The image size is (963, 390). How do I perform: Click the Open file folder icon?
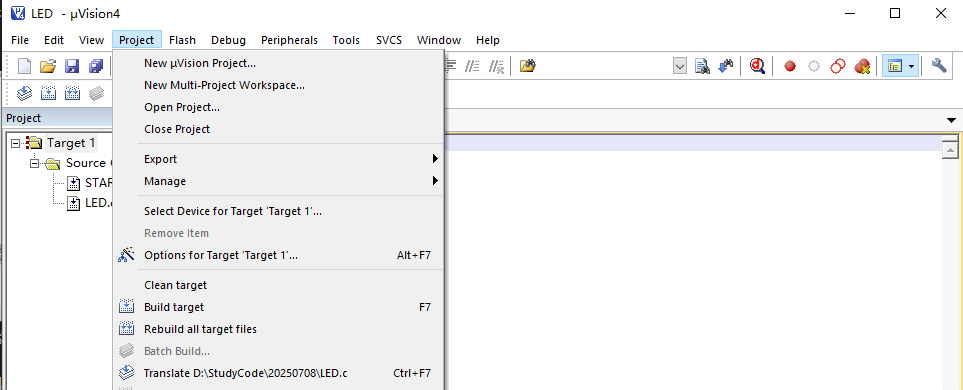tap(48, 66)
